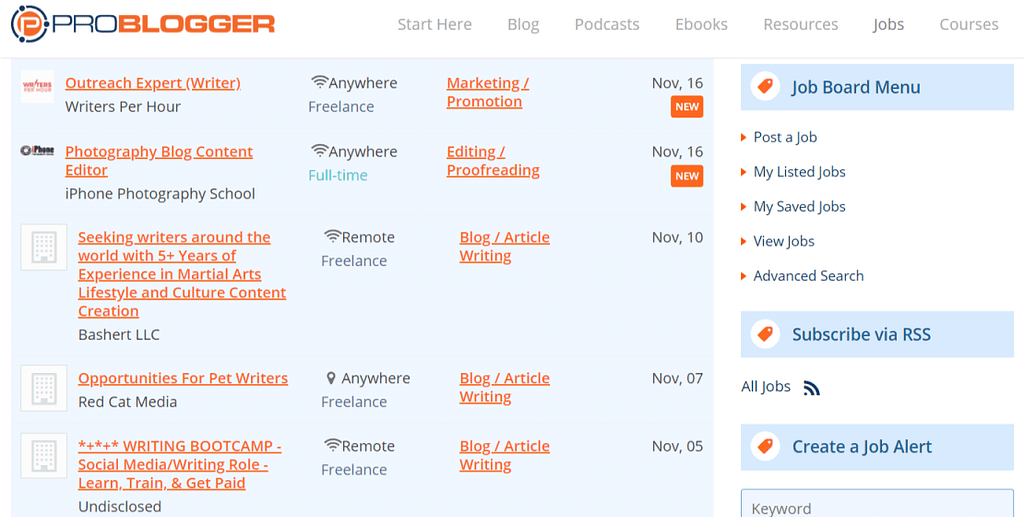Select Ebooks in the top navigation
The height and width of the screenshot is (517, 1024).
pyautogui.click(x=701, y=25)
